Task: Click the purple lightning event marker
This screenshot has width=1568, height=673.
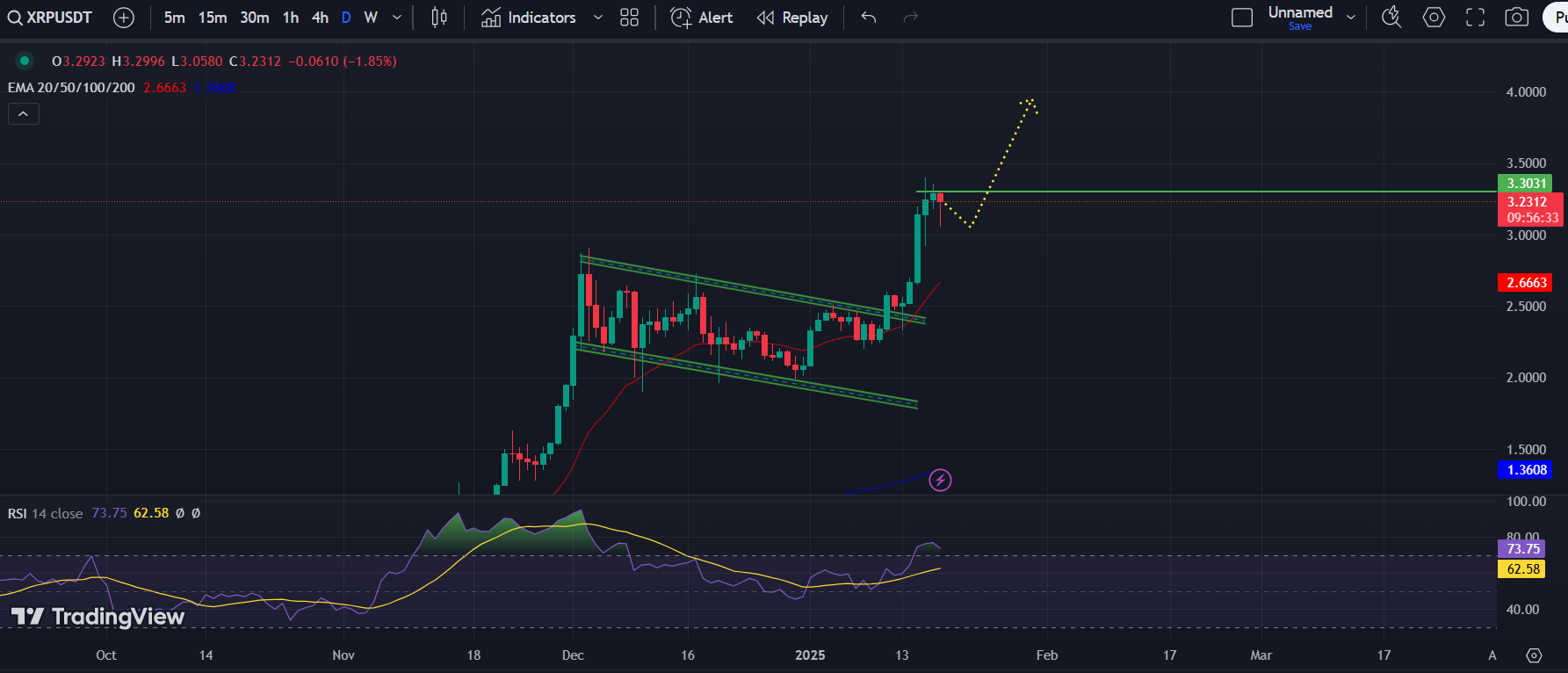Action: click(x=940, y=480)
